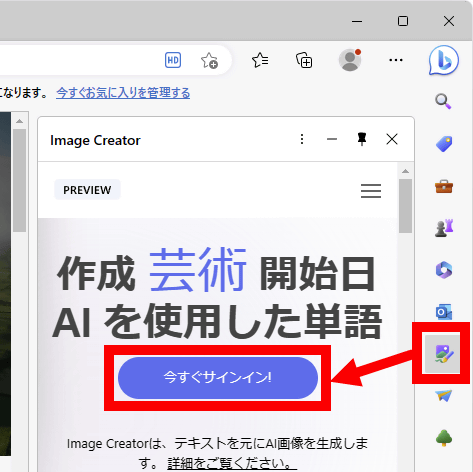Viewport: 473px width, 472px height.
Task: Add this page to favorites star icon
Action: coord(209,60)
